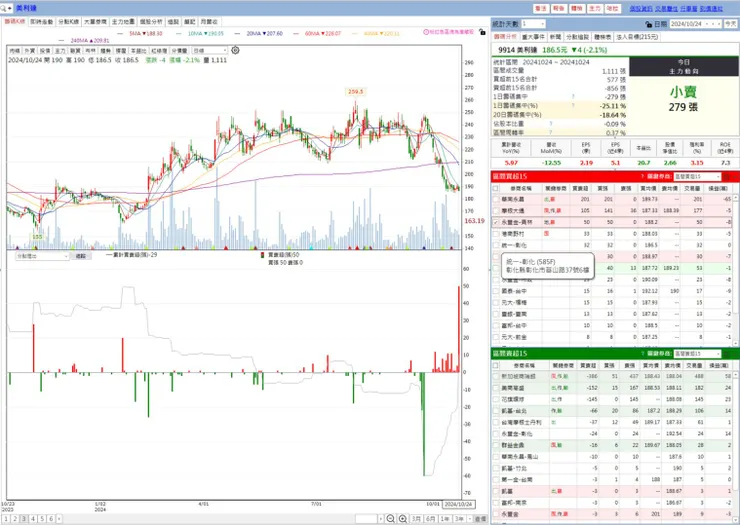Open the 重大事件 tab

(533, 37)
